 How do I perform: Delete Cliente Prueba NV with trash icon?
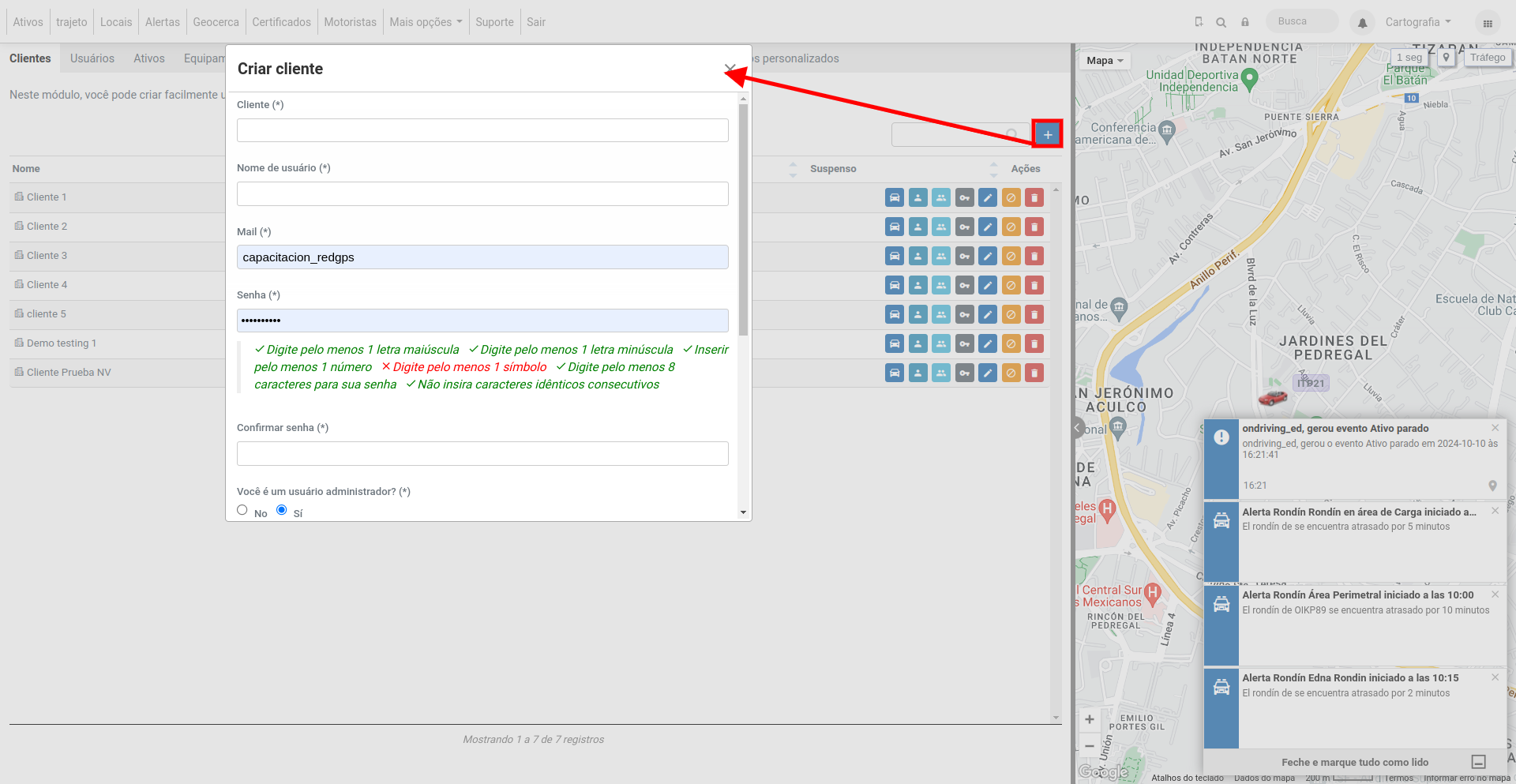pos(1034,373)
